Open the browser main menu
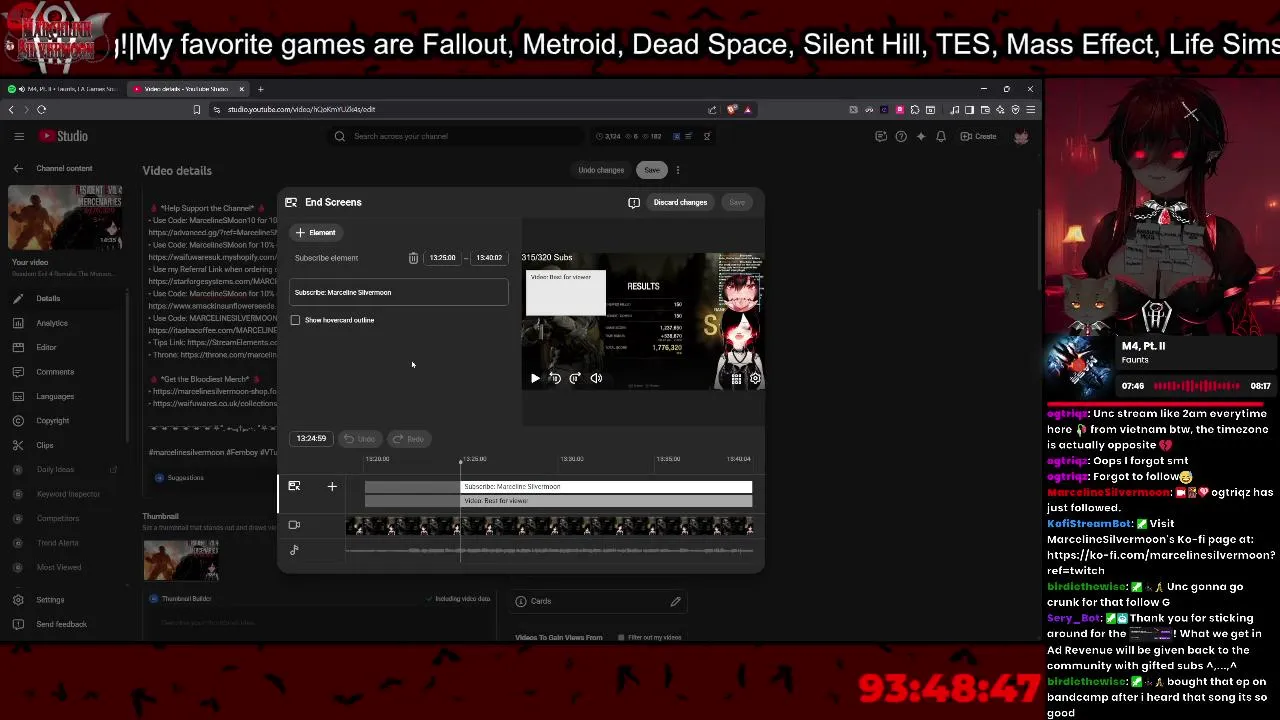 [x=1031, y=109]
